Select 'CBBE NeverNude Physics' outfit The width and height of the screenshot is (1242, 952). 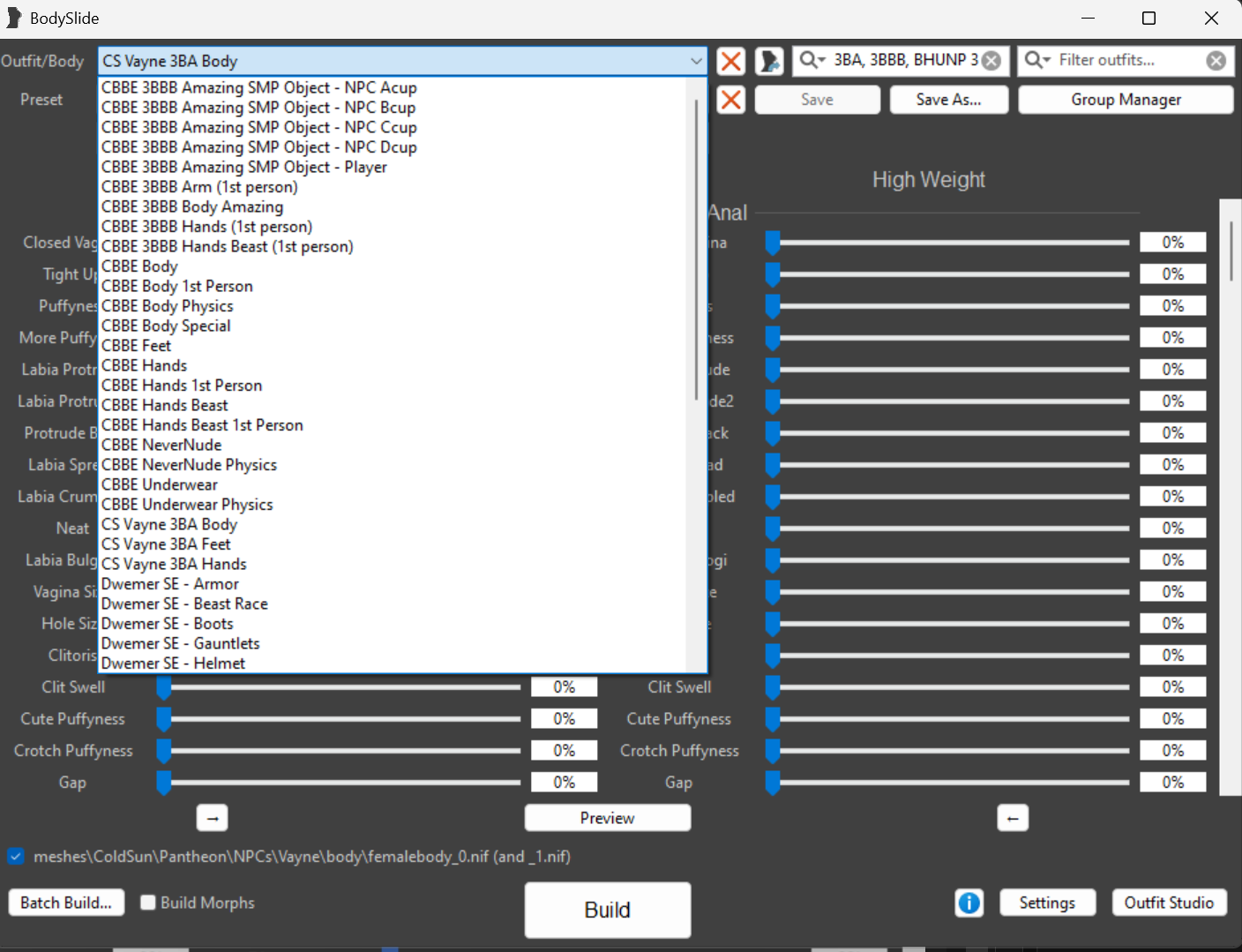189,465
